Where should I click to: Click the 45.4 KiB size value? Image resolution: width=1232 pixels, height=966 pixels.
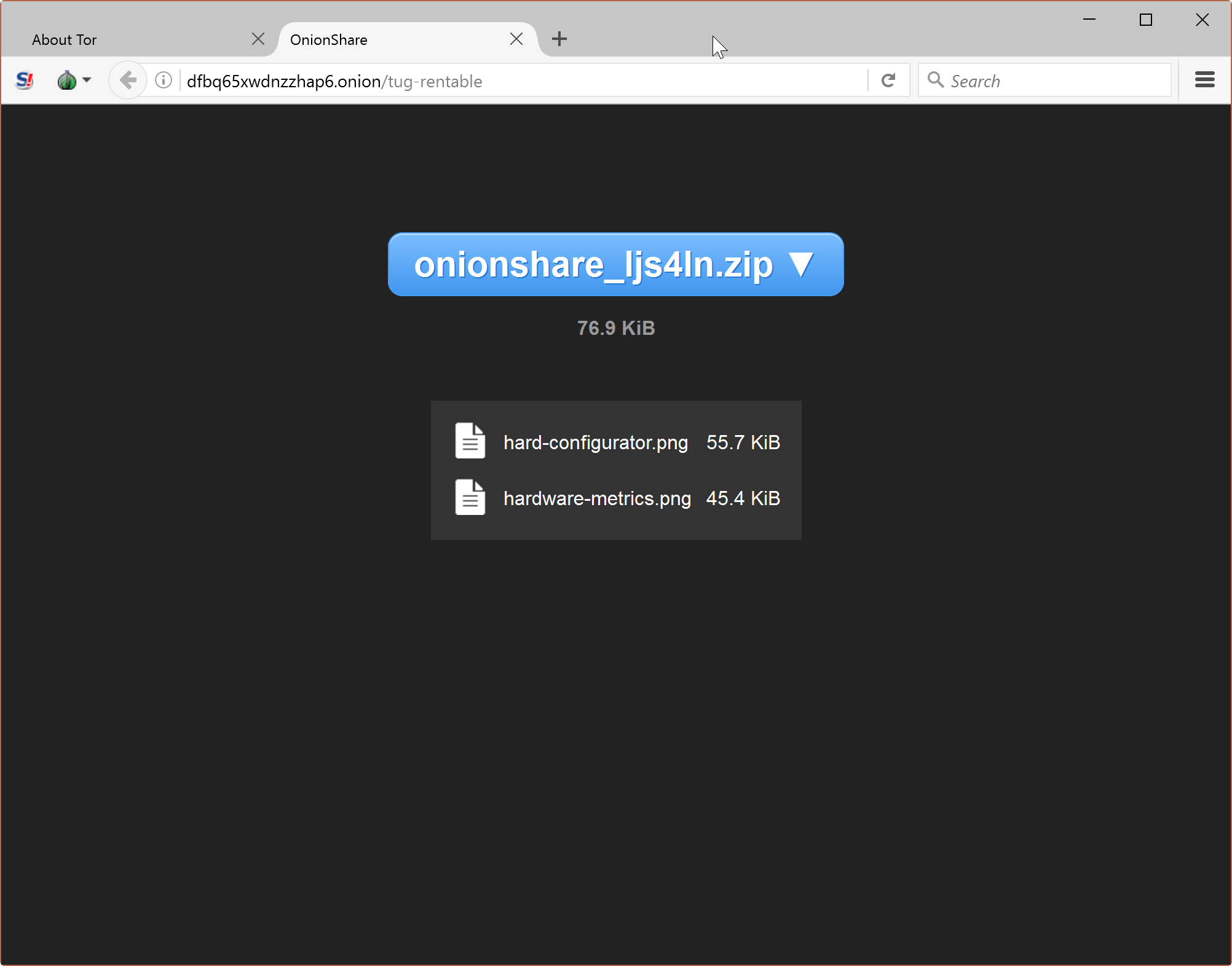click(x=743, y=498)
